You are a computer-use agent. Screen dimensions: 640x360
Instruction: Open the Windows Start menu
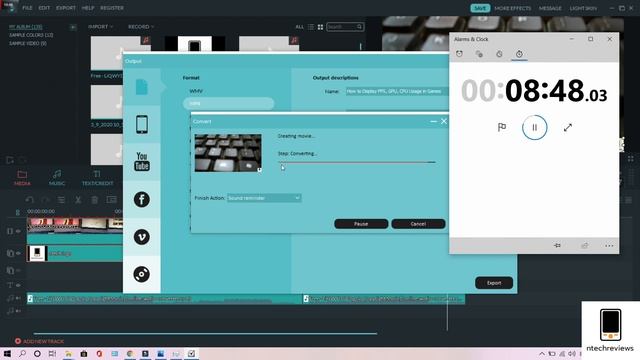pyautogui.click(x=7, y=354)
